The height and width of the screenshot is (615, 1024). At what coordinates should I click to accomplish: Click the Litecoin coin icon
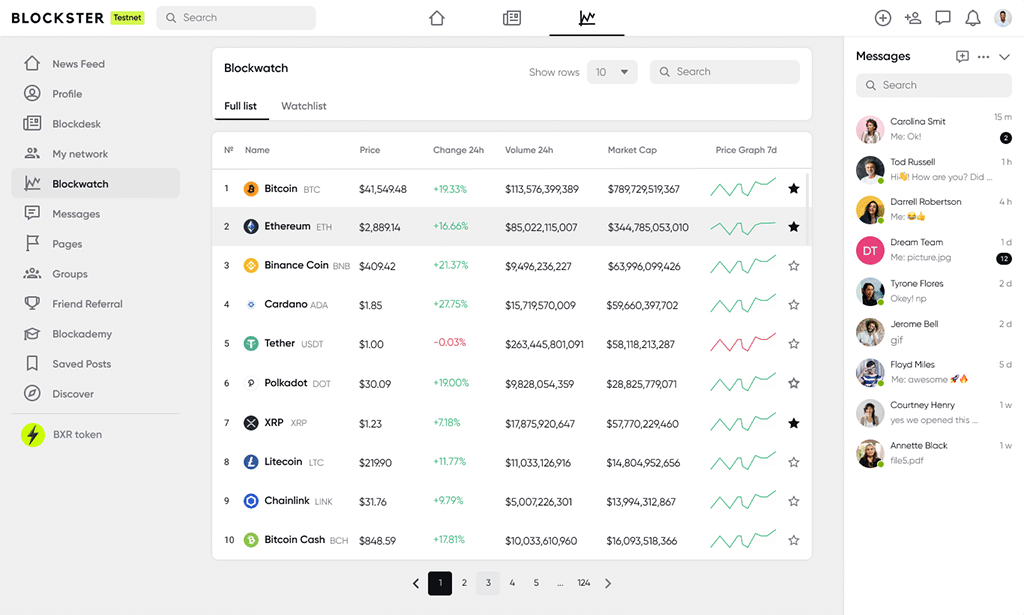point(251,462)
